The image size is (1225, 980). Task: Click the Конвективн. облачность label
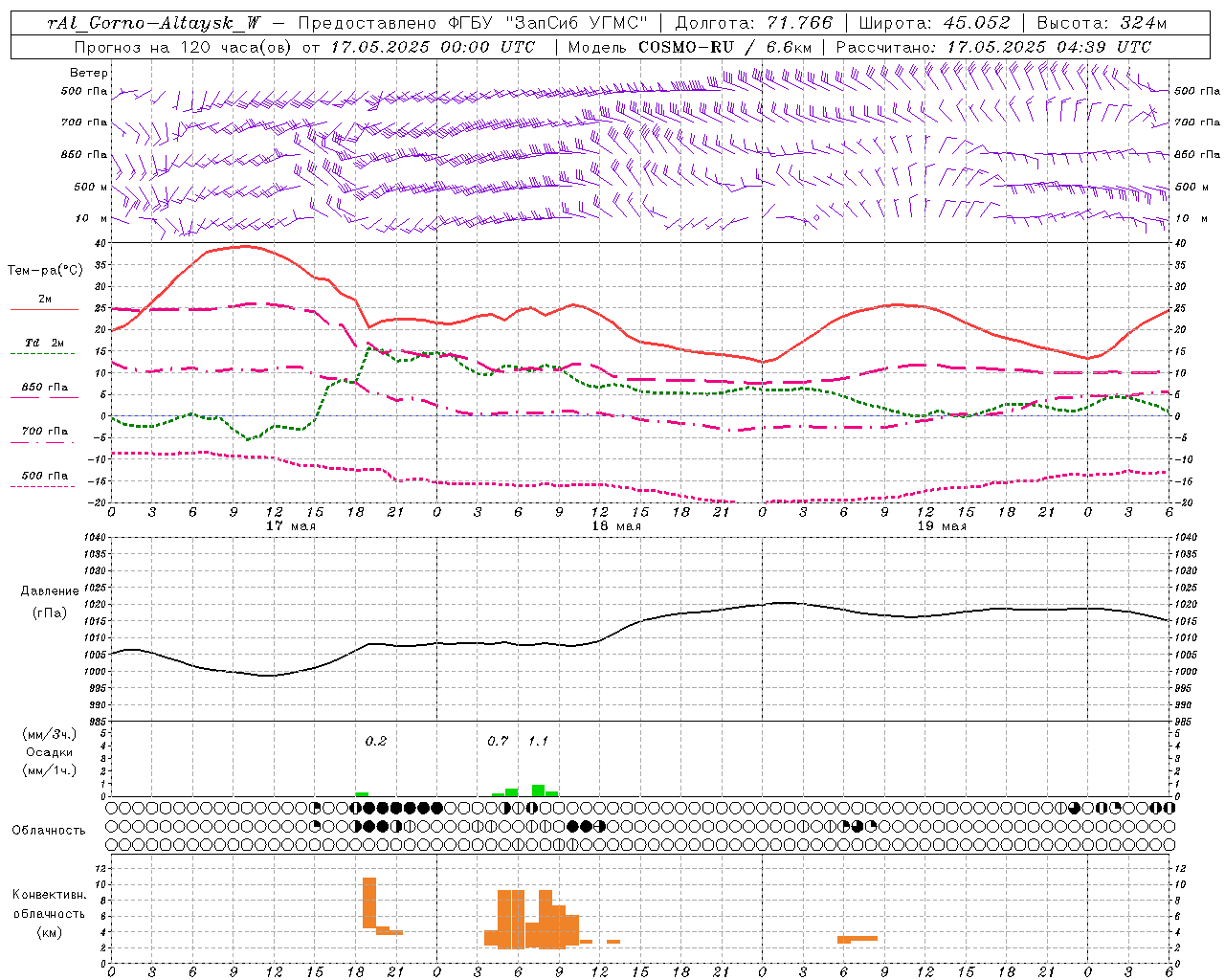coord(49,904)
